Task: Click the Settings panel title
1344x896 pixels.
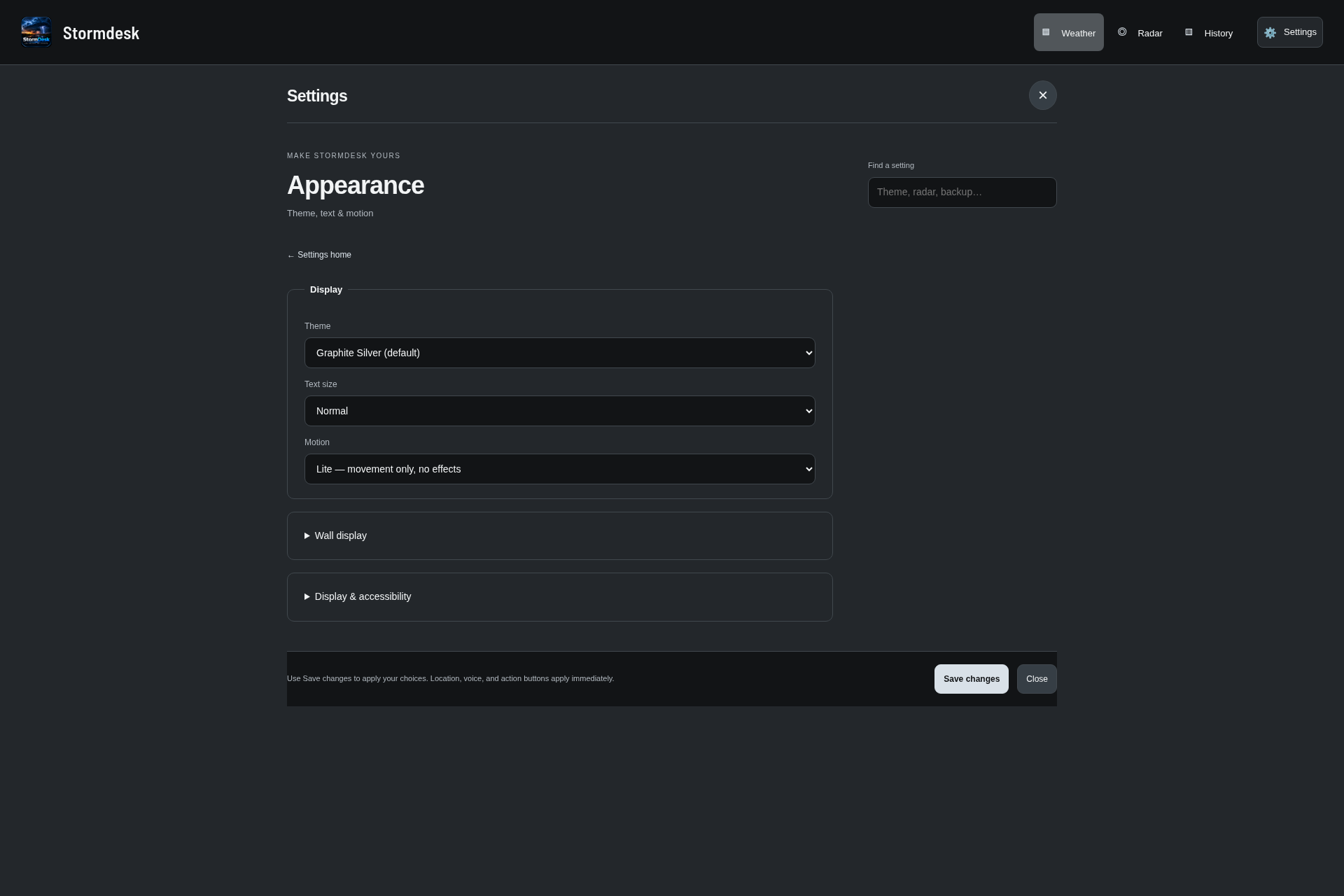Action: tap(317, 96)
